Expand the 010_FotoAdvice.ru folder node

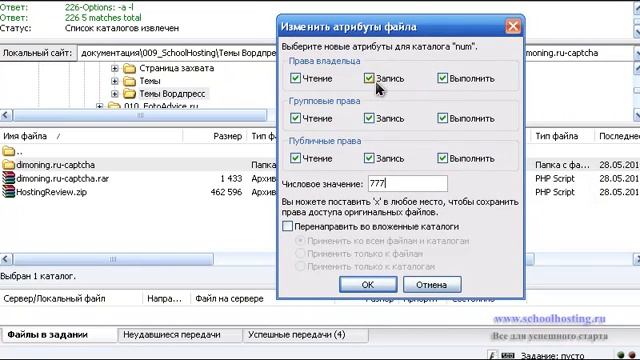tap(100, 106)
